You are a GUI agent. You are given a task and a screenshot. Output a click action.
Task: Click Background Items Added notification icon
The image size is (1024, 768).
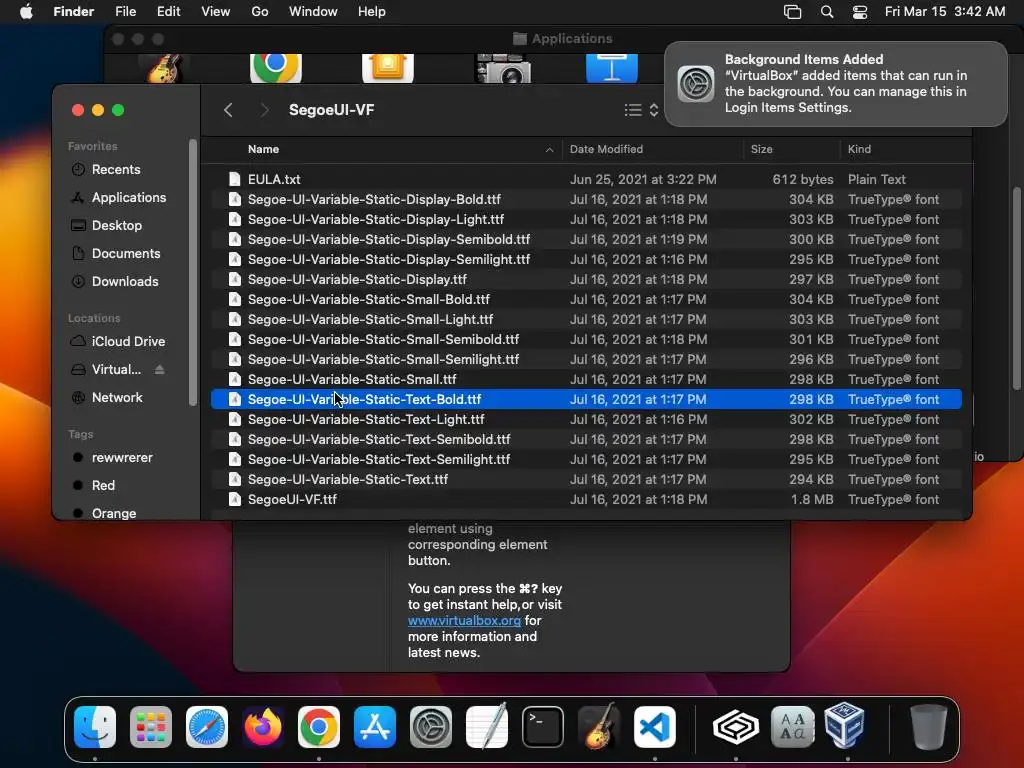click(696, 84)
